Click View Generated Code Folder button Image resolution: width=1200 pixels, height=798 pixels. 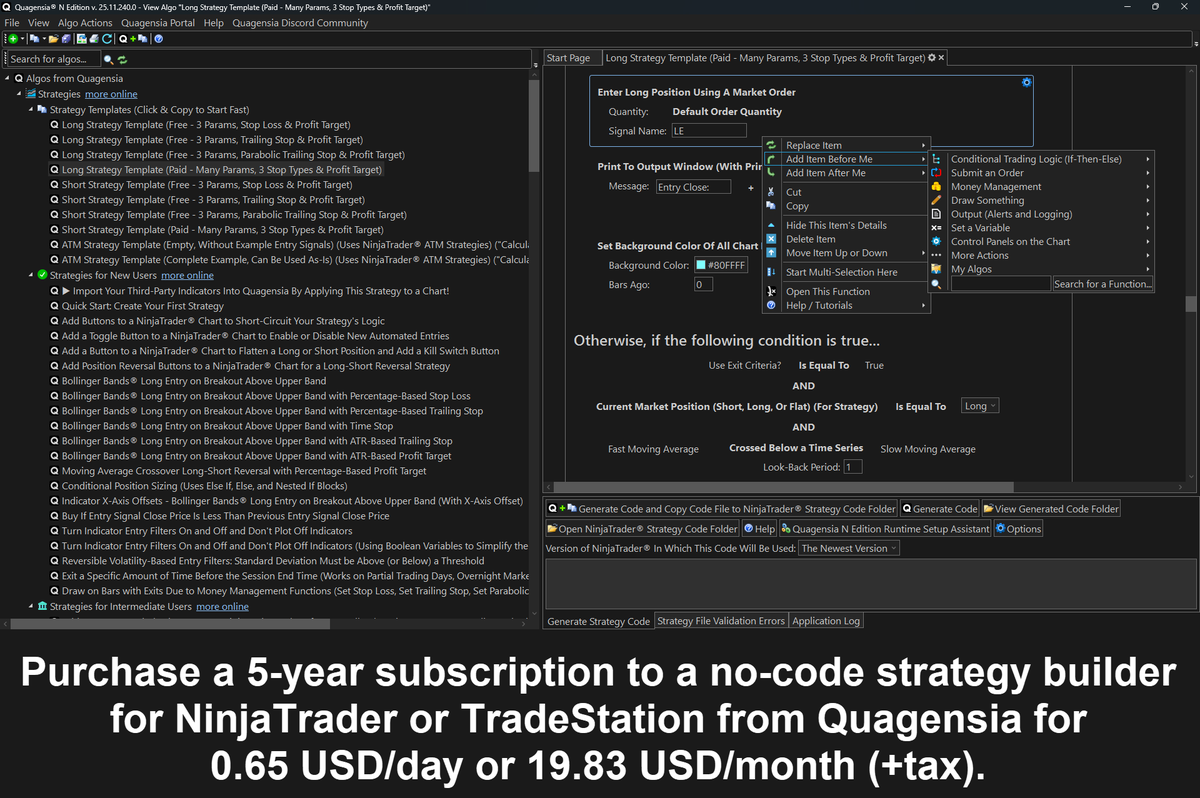pyautogui.click(x=1051, y=509)
